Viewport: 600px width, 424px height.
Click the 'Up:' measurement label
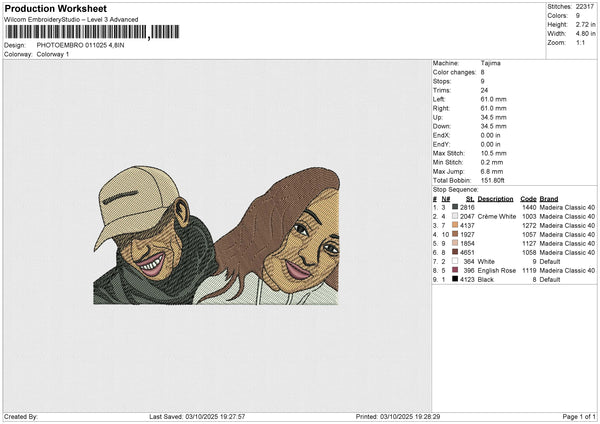click(x=437, y=117)
